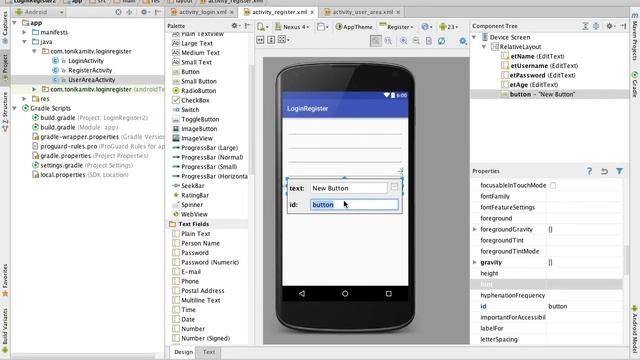Image resolution: width=640 pixels, height=360 pixels.
Task: Switch to the Text editor tab
Action: (209, 352)
